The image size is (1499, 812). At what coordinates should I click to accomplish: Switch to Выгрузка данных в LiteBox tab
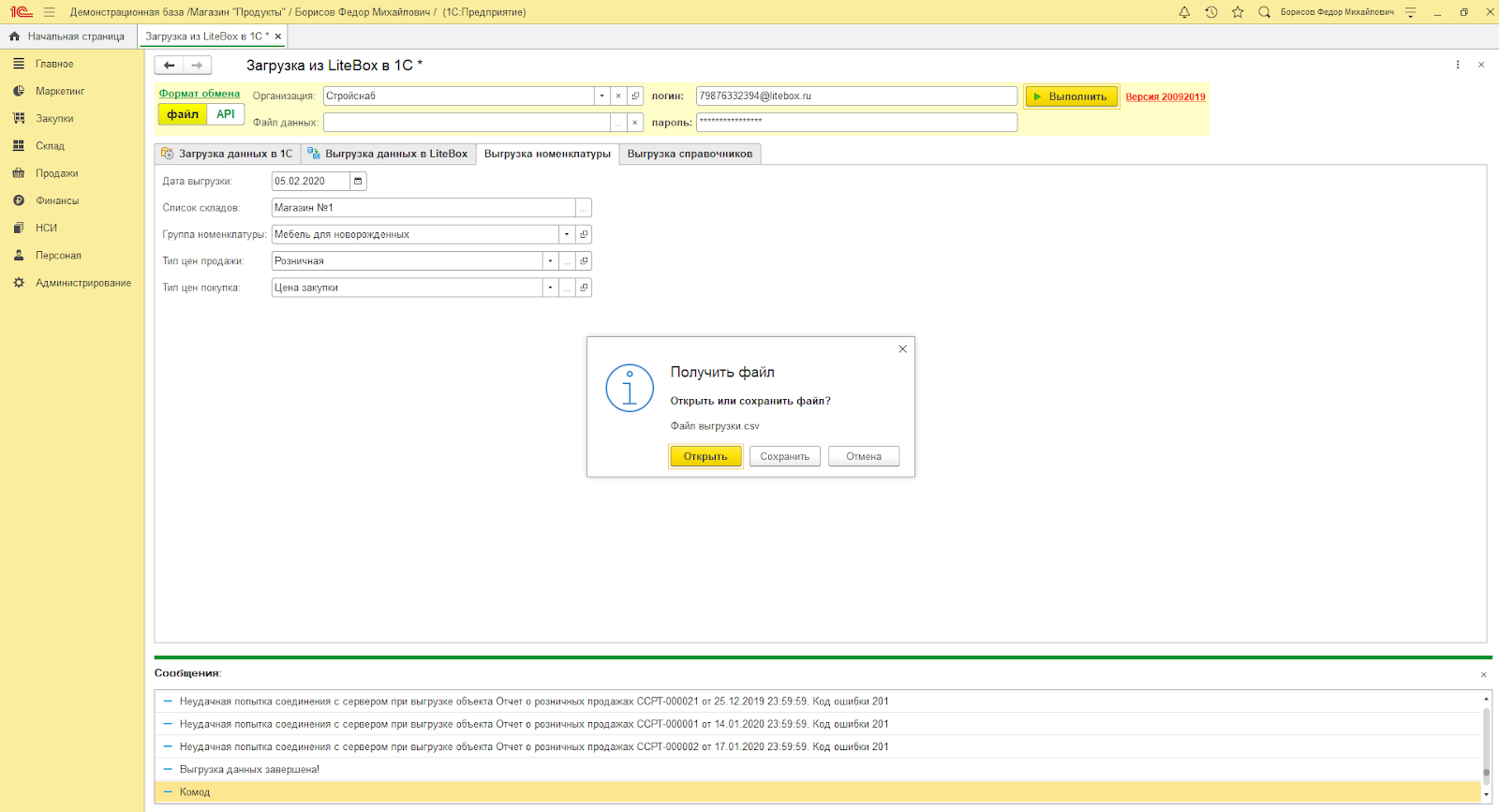pyautogui.click(x=388, y=154)
